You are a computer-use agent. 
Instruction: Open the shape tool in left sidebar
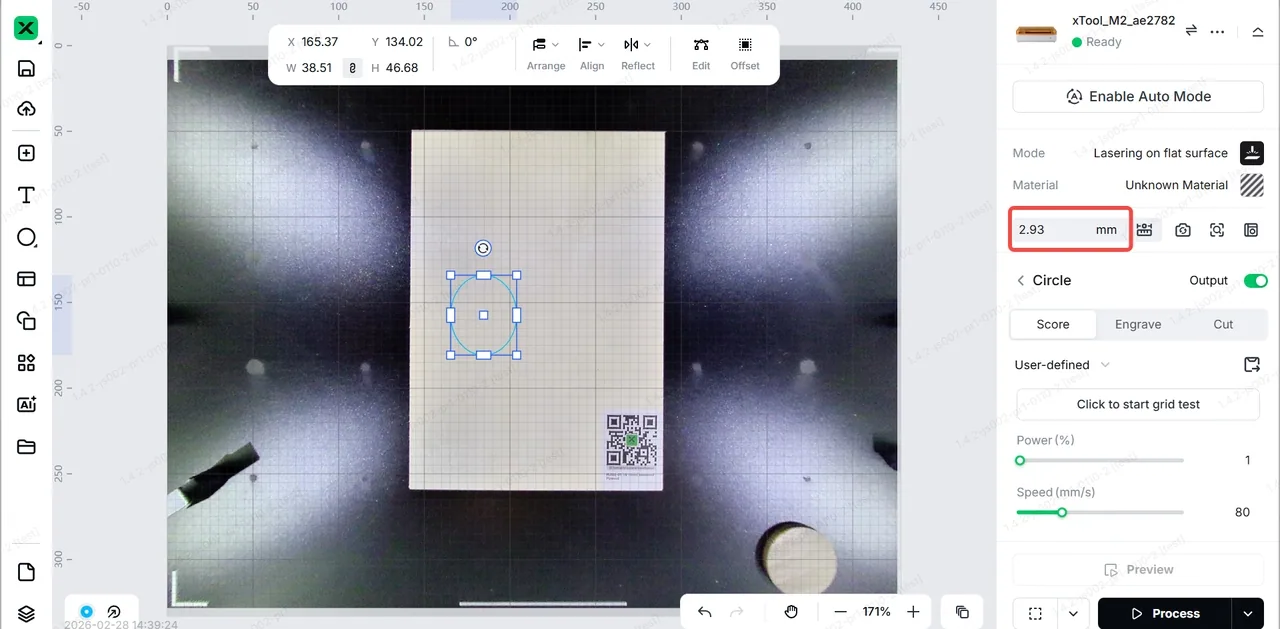(x=27, y=237)
